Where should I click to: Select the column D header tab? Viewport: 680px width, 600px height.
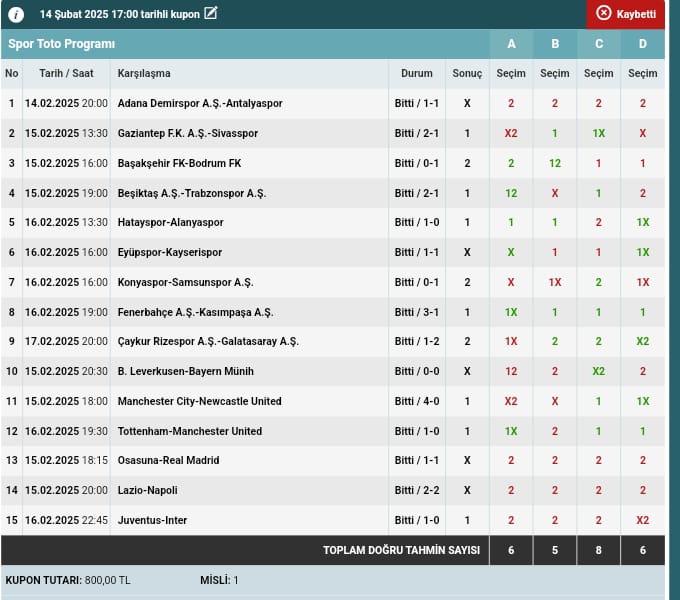[x=643, y=44]
